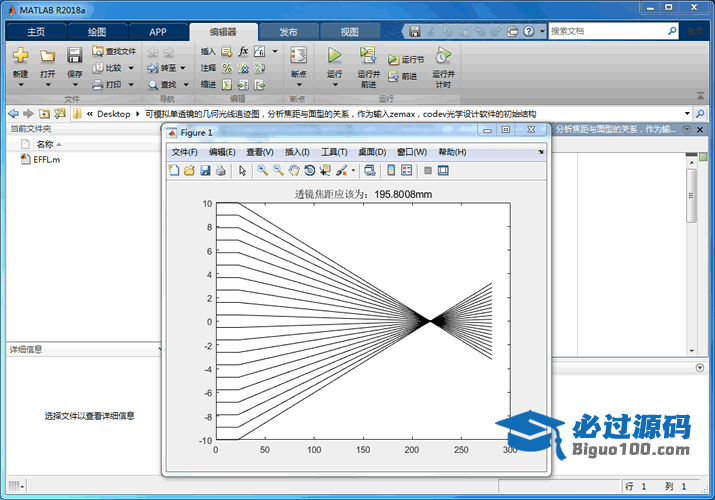Click the 搜索文档 search input field
Screen dimensions: 715x500
(607, 31)
